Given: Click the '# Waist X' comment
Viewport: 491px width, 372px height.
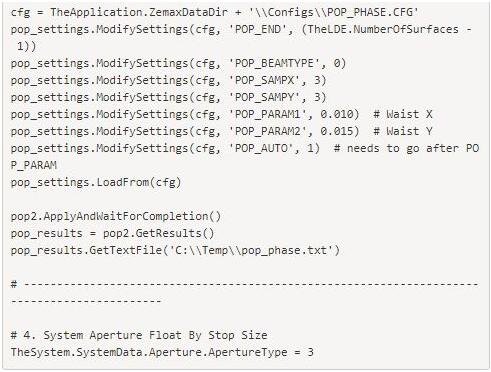Looking at the screenshot, I should coord(403,114).
